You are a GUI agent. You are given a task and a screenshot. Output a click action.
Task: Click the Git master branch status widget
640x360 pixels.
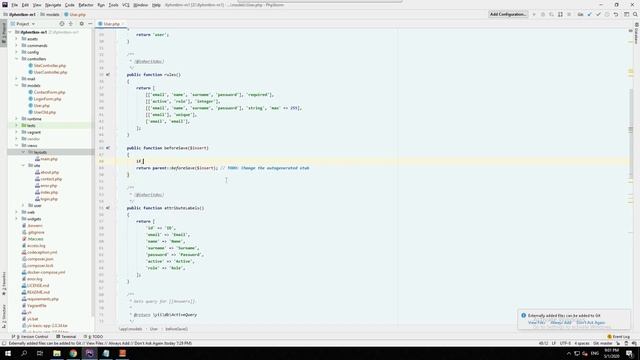point(603,343)
